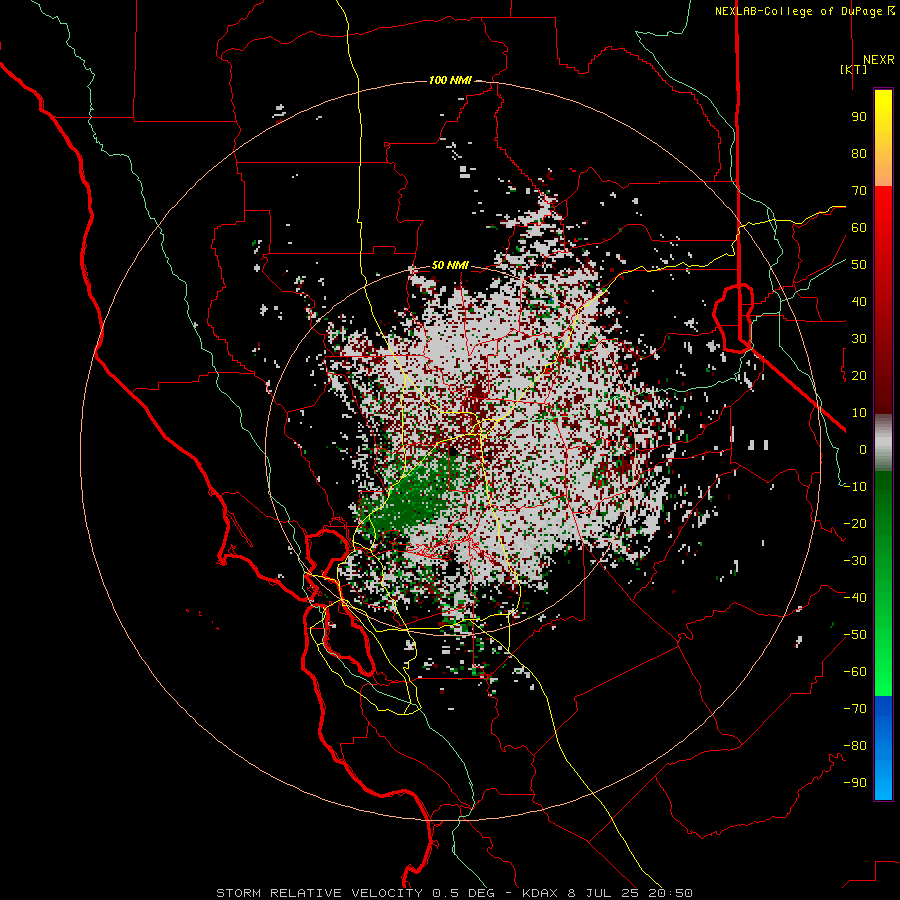
Task: Click the 80 value on the velocity scale
Action: coord(859,153)
